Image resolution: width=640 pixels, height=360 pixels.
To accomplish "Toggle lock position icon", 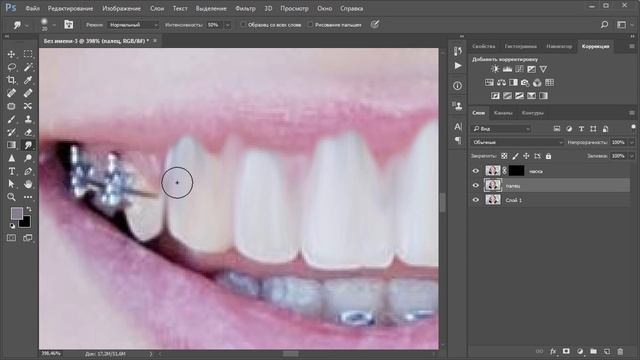I will coord(527,156).
